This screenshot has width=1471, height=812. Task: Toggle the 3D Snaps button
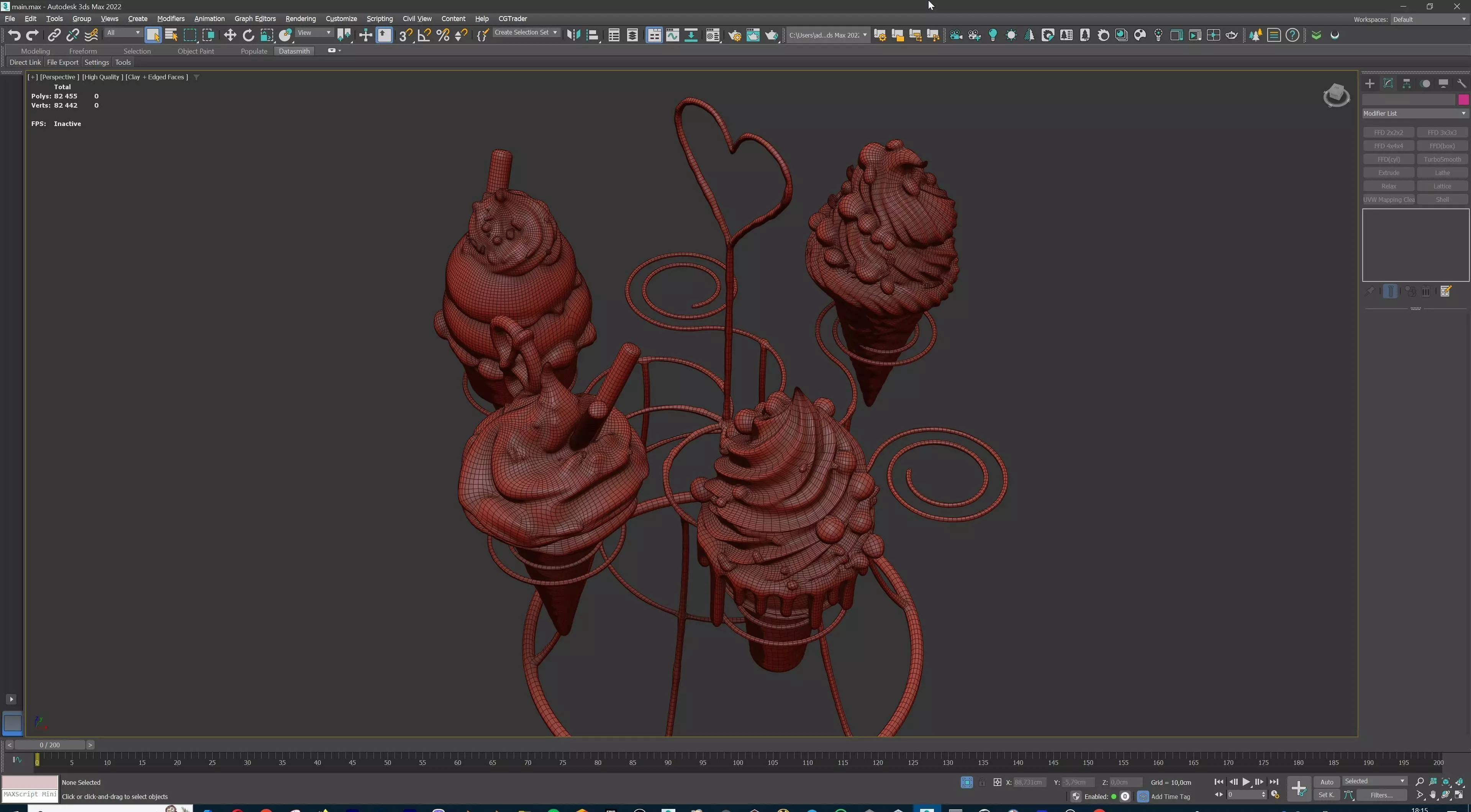[405, 35]
